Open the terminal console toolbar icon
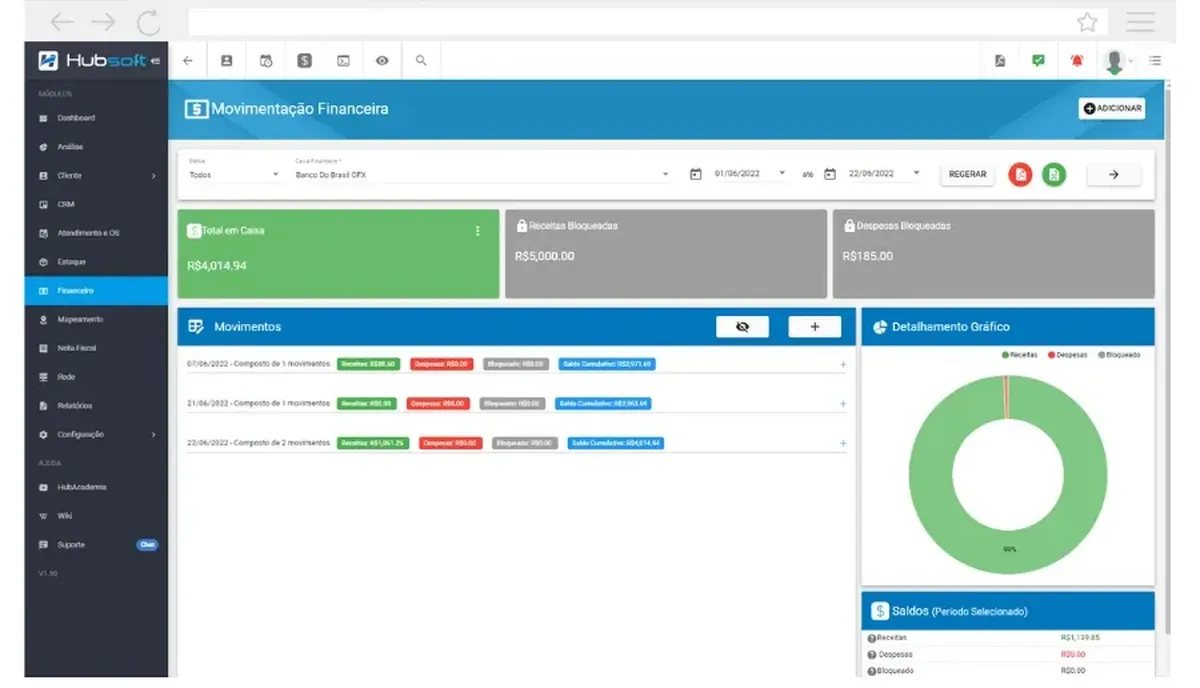The height and width of the screenshot is (688, 1200). tap(343, 61)
